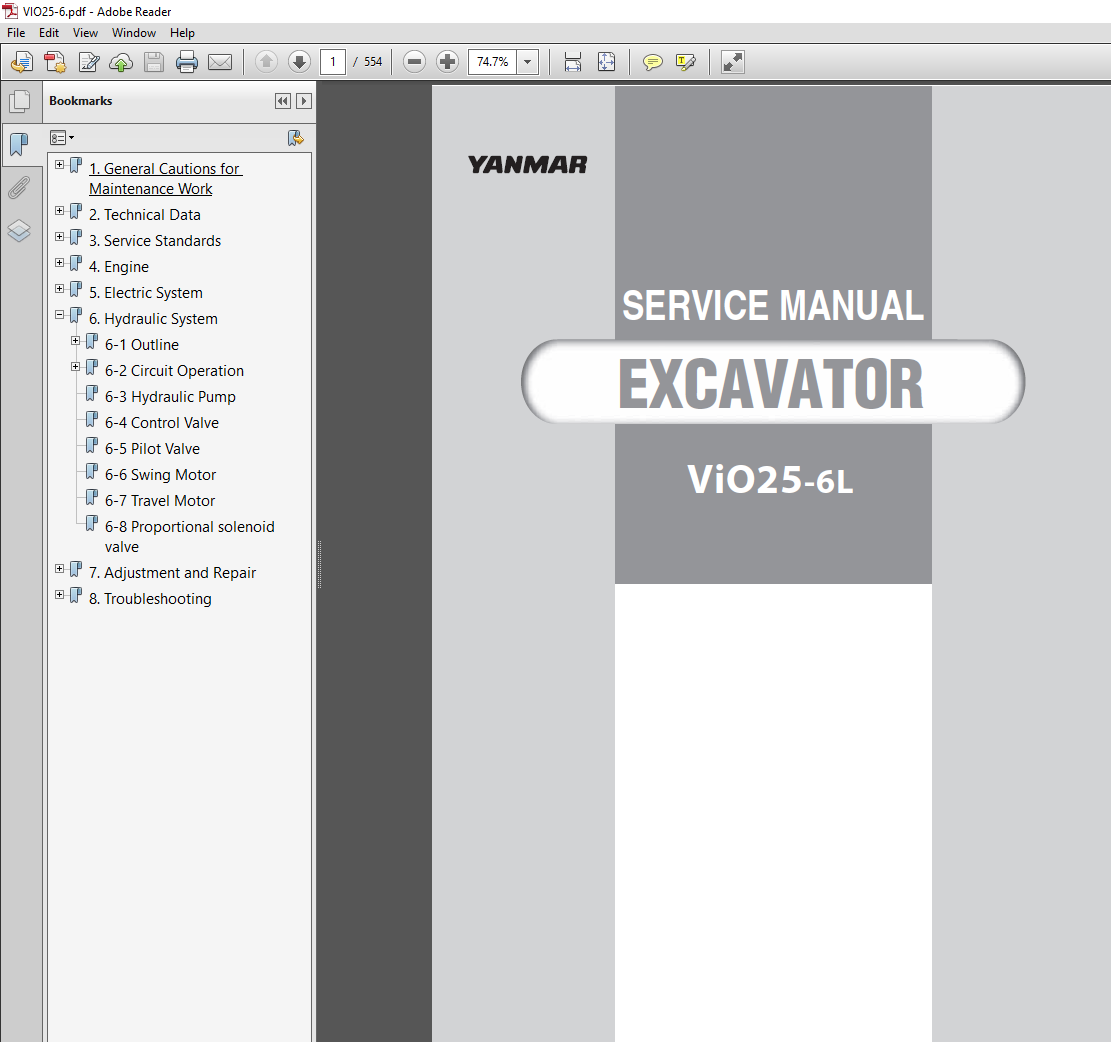Open the bookmarks options menu dropdown
The image size is (1111, 1042).
pyautogui.click(x=62, y=138)
